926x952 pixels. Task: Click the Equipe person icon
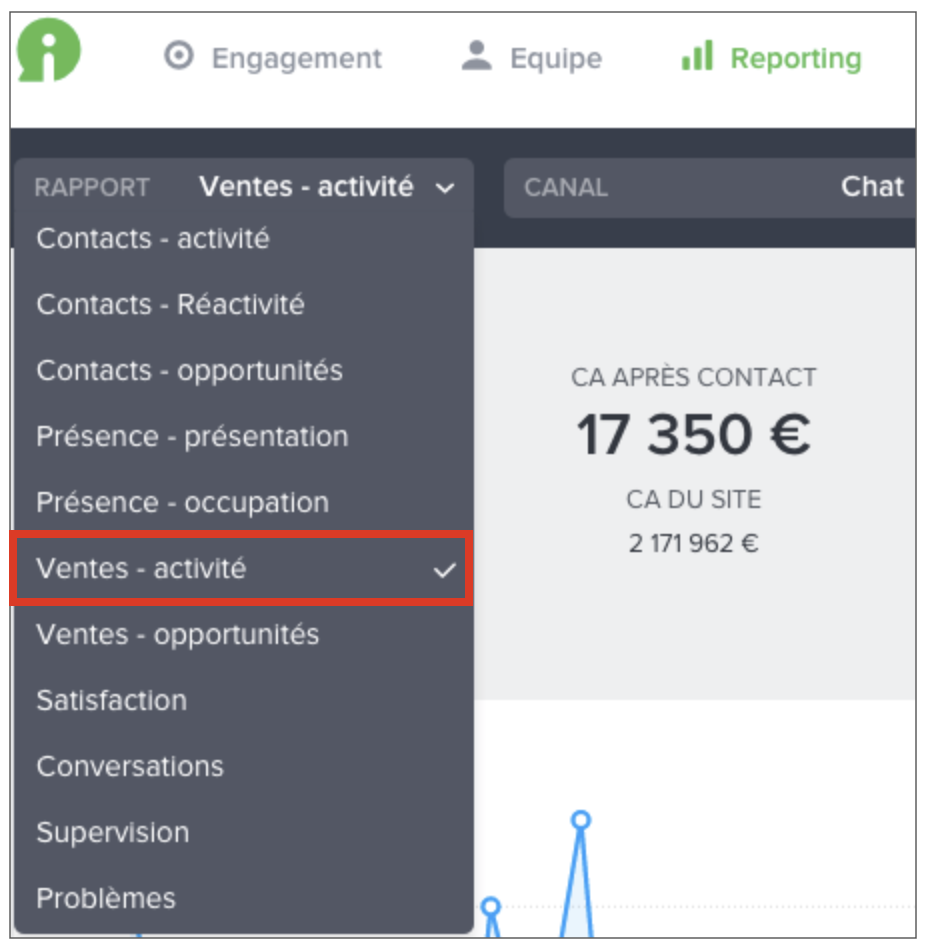click(x=477, y=57)
